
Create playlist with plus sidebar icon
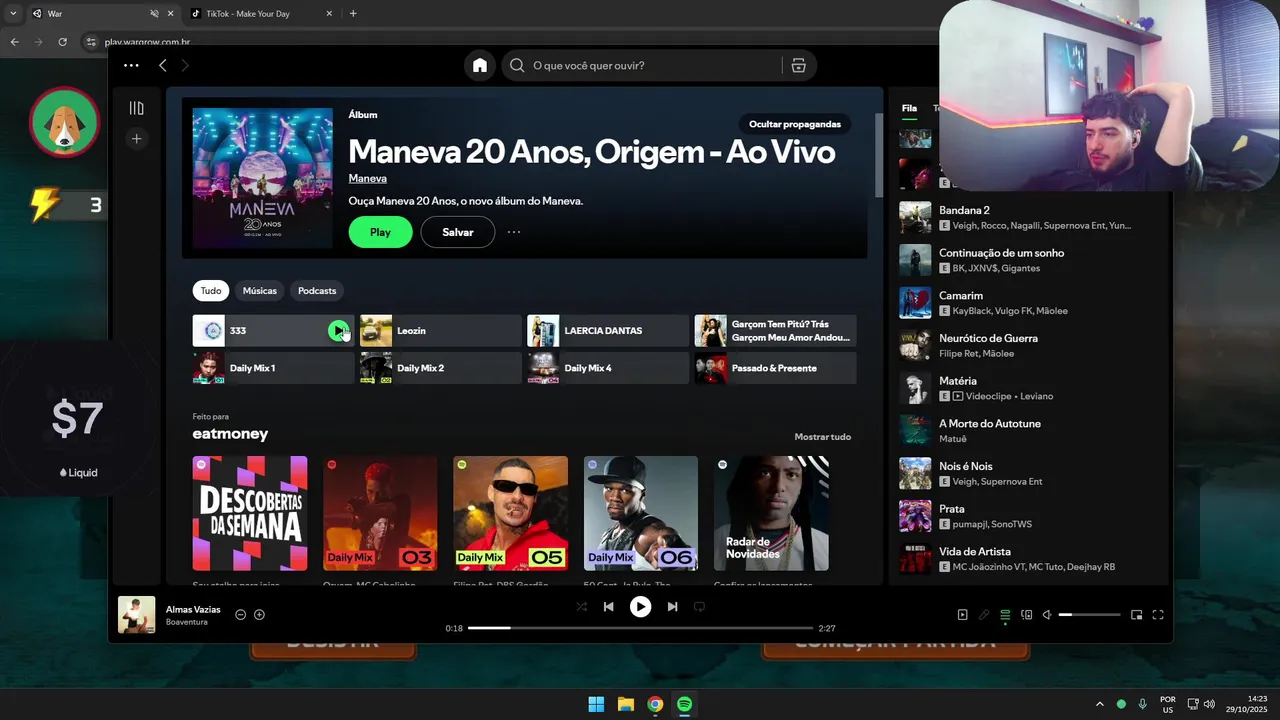click(x=137, y=139)
